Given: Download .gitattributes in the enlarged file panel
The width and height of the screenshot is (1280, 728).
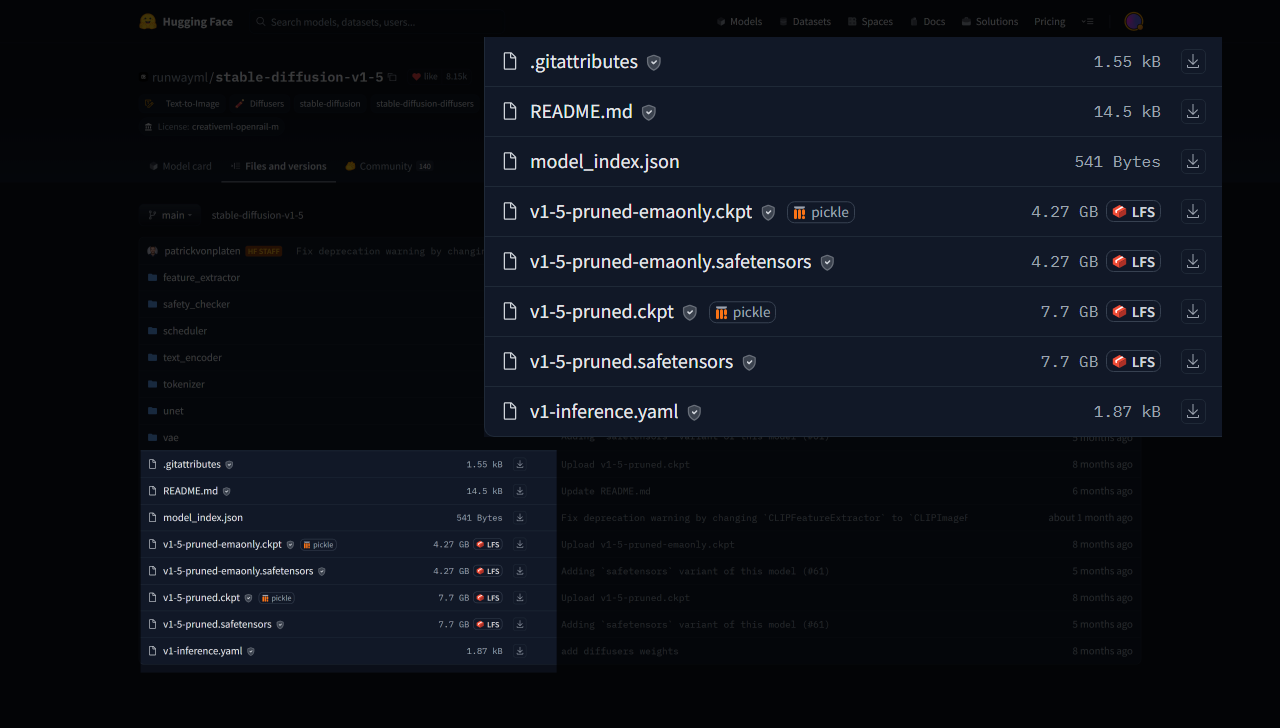Looking at the screenshot, I should [1193, 61].
